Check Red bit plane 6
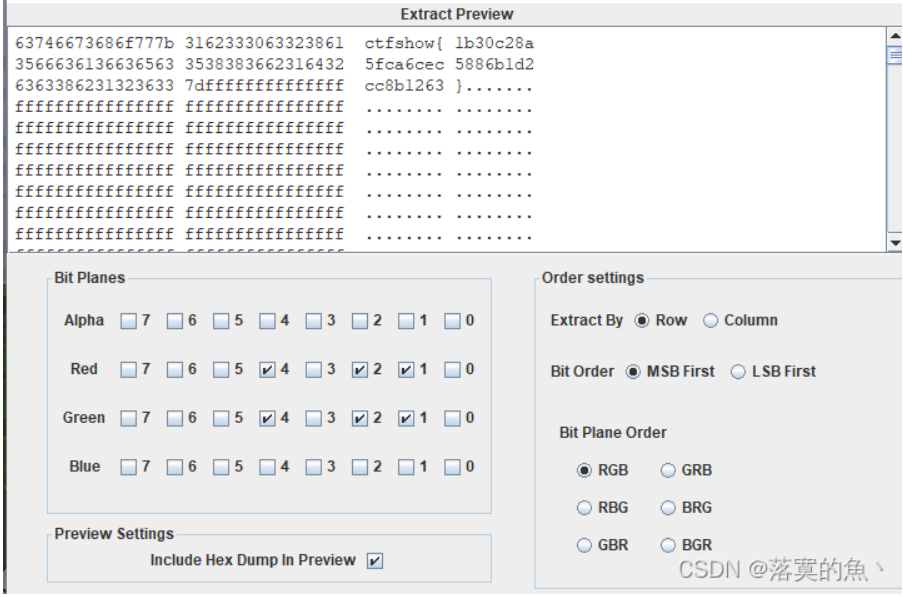 [174, 370]
